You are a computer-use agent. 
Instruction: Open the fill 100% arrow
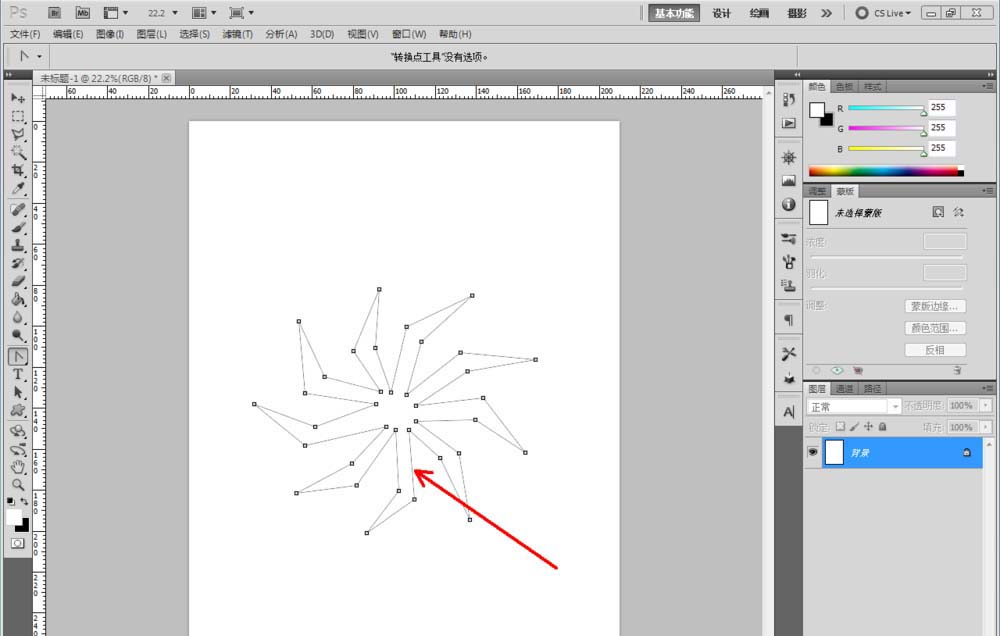click(987, 427)
